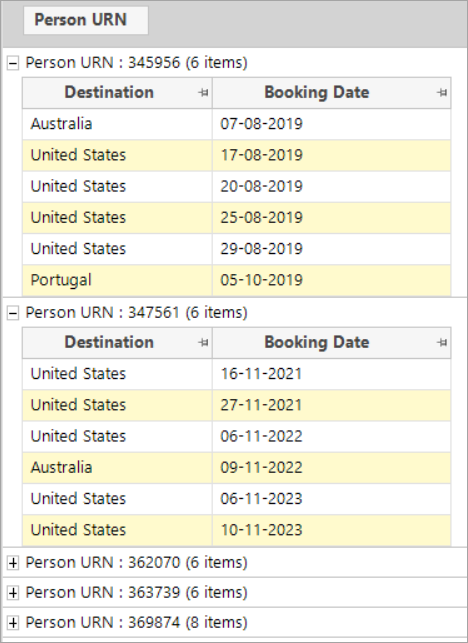Pin the Booking Date column in 347561 group

click(x=442, y=342)
